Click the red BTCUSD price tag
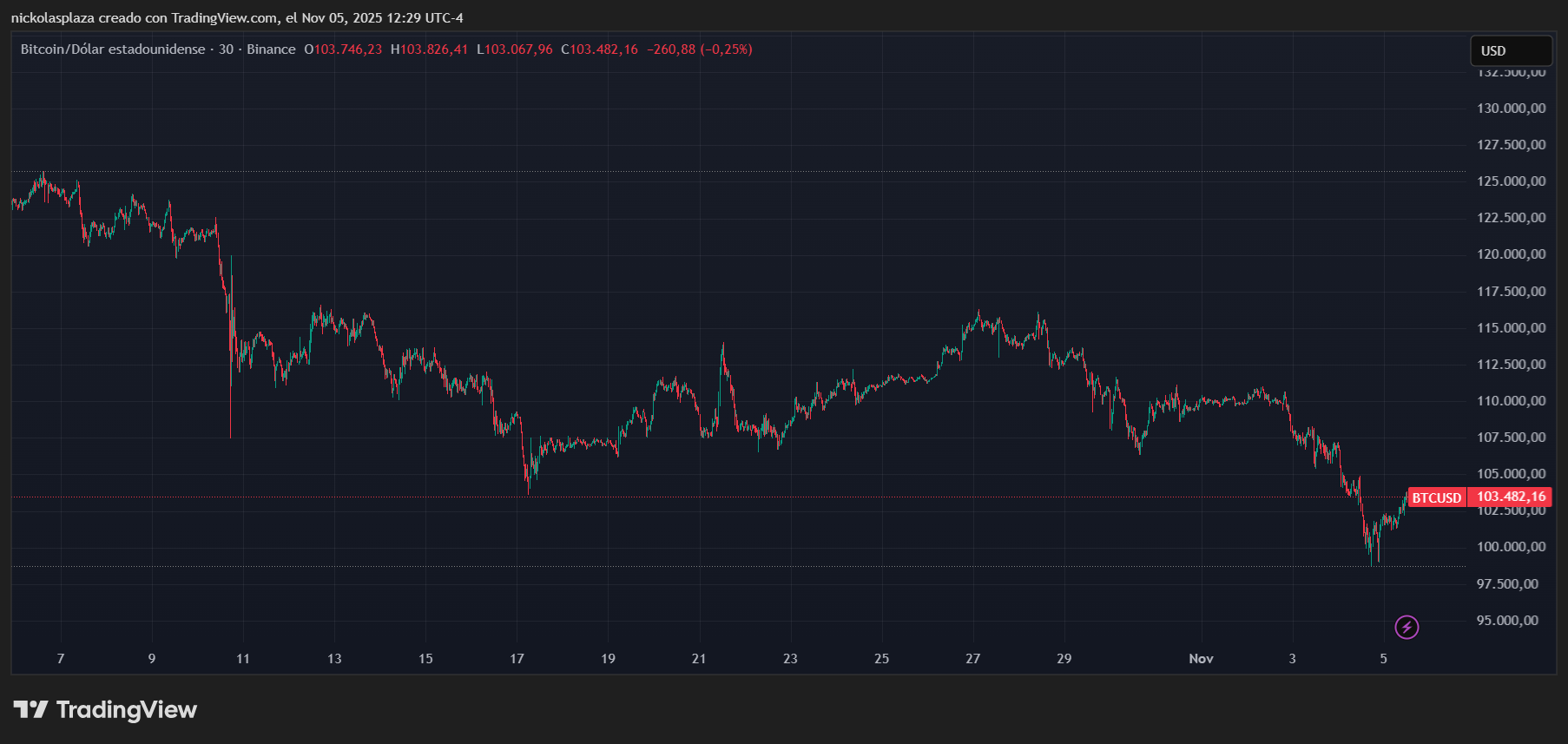1568x744 pixels. [1436, 497]
